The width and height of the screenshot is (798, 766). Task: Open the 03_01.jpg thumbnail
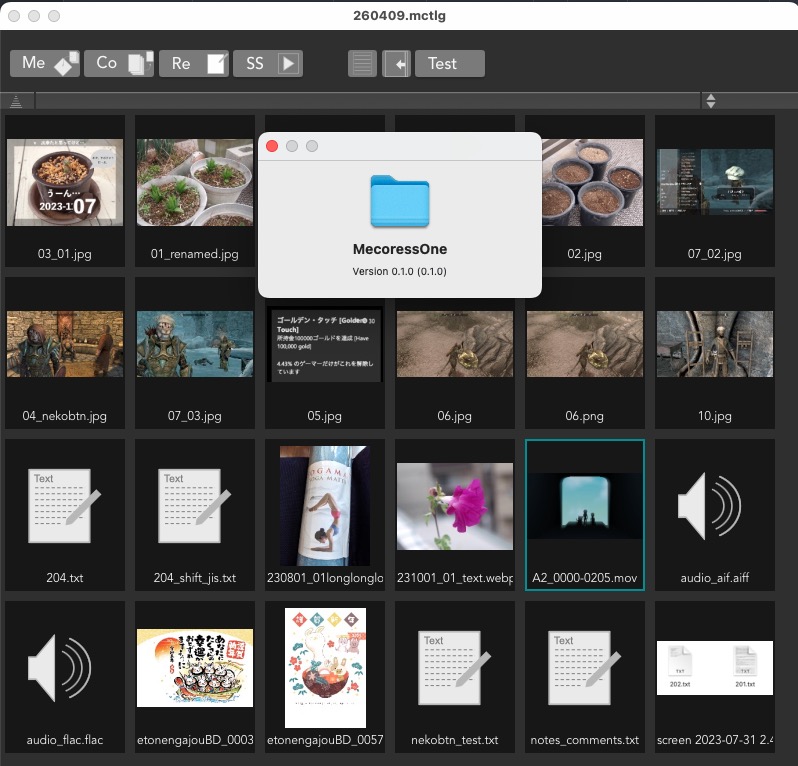click(65, 183)
